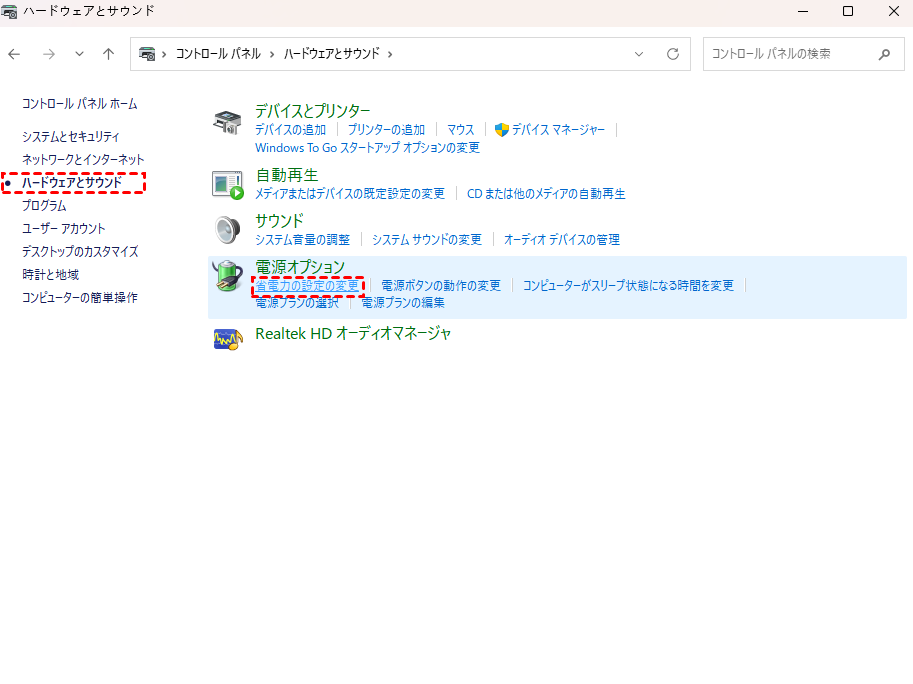The image size is (913, 684).
Task: Click 電源プランの選択 link
Action: [x=297, y=303]
